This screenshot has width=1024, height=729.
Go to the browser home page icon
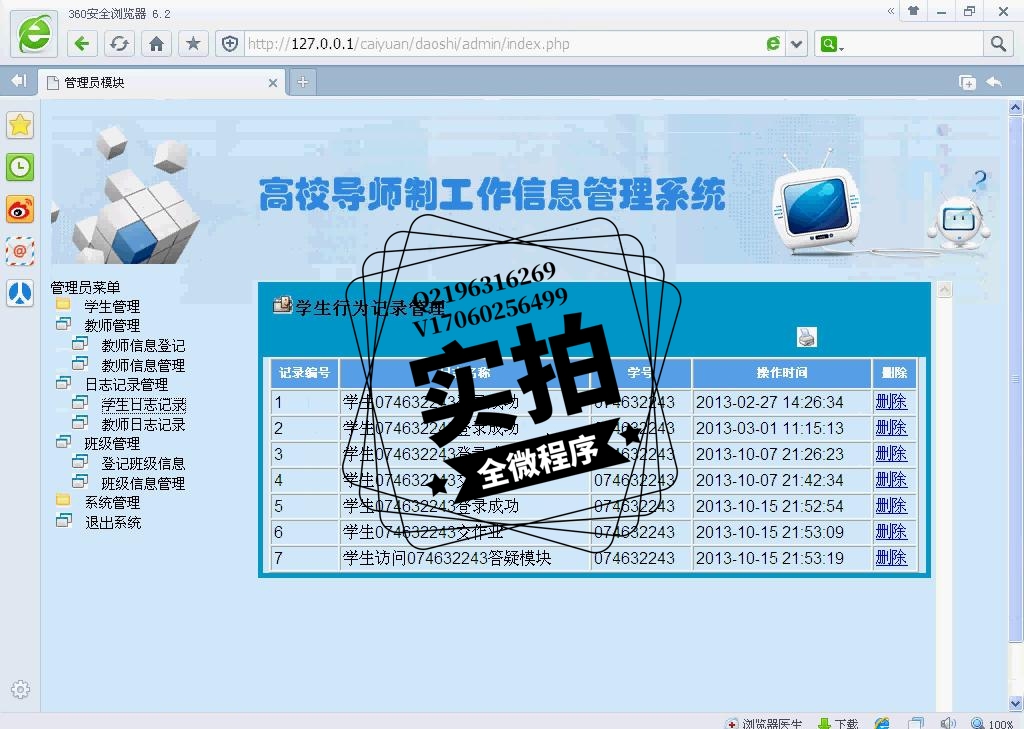coord(156,44)
